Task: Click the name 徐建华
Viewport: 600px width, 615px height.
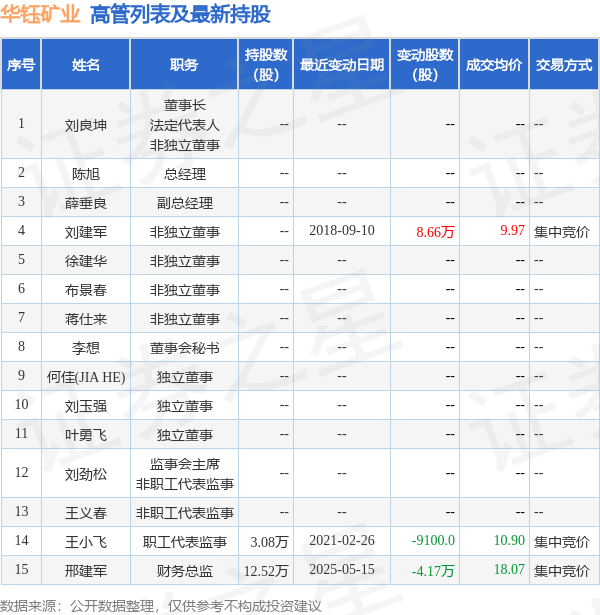Action: [85, 261]
